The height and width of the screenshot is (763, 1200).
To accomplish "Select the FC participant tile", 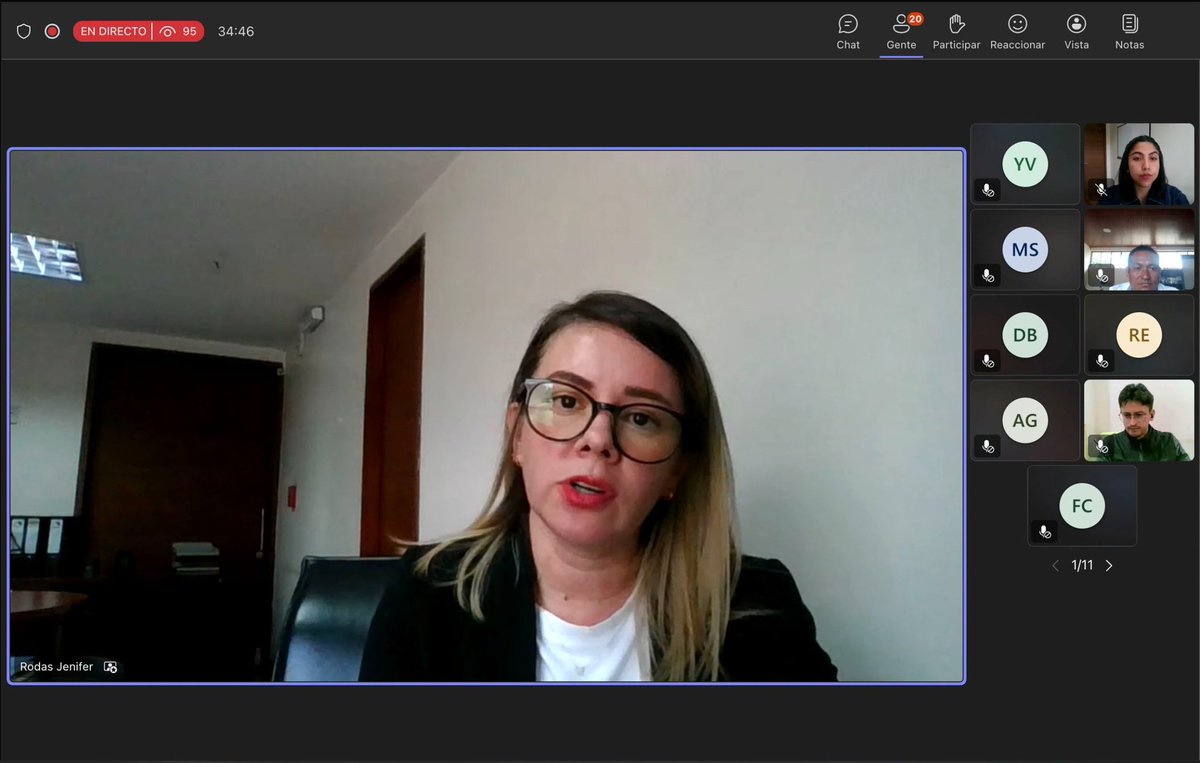I will click(1082, 505).
